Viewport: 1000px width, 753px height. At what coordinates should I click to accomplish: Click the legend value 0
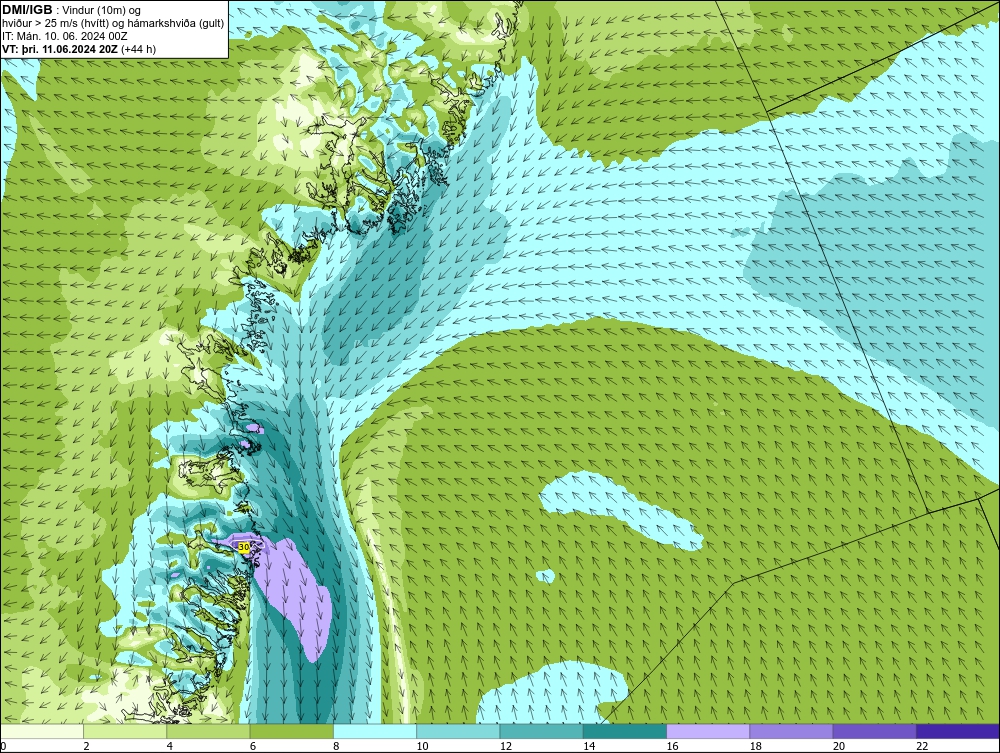(3, 746)
